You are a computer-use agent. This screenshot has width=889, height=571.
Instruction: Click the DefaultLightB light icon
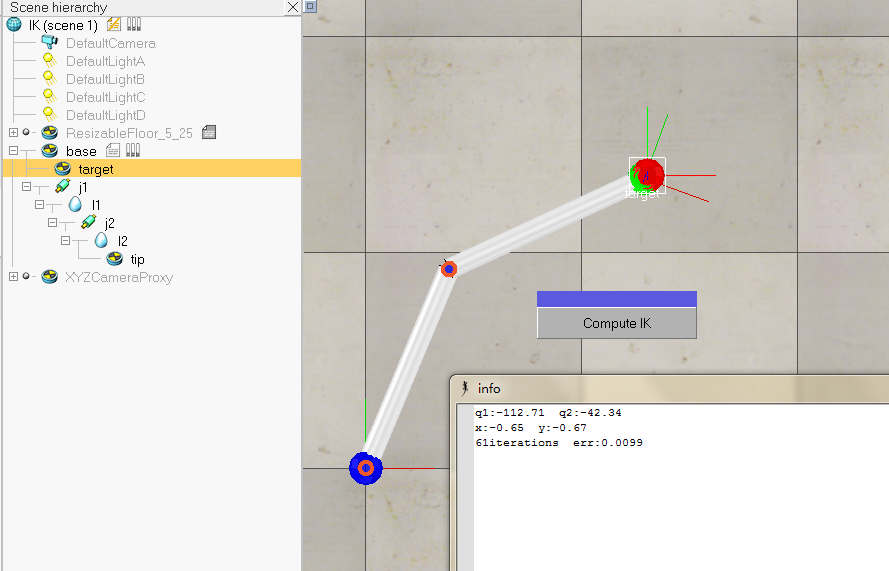pyautogui.click(x=49, y=79)
